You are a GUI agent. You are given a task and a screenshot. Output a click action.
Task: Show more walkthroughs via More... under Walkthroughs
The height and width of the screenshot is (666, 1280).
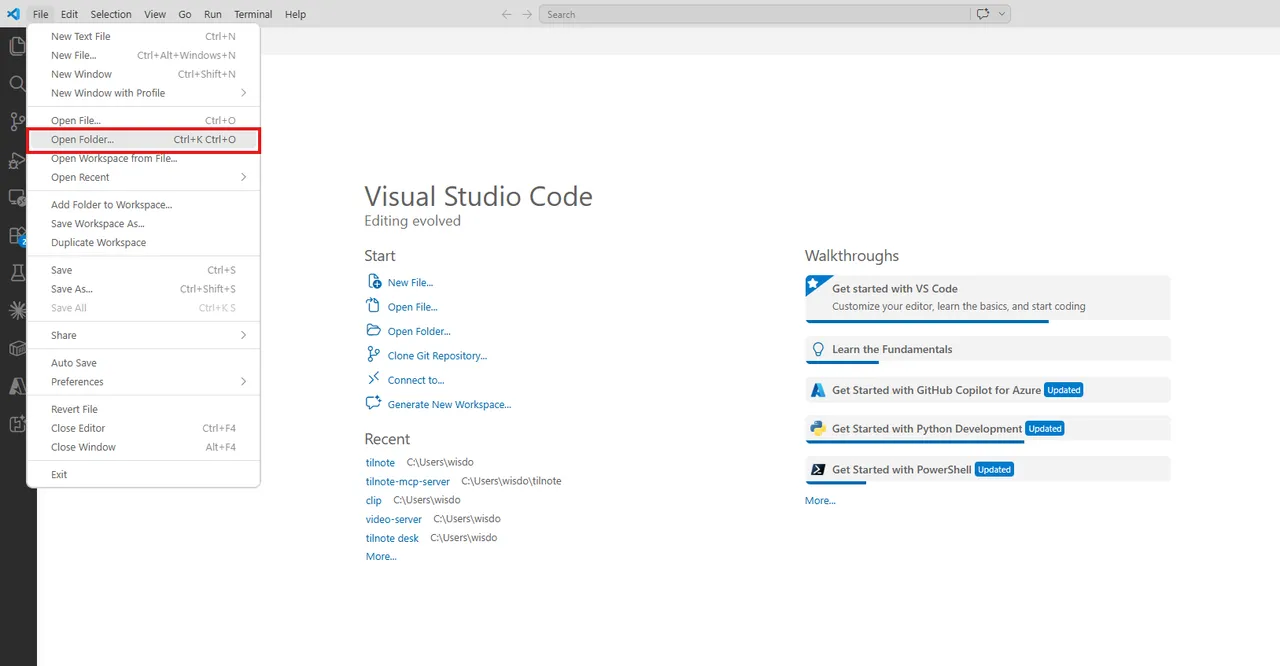coord(820,500)
